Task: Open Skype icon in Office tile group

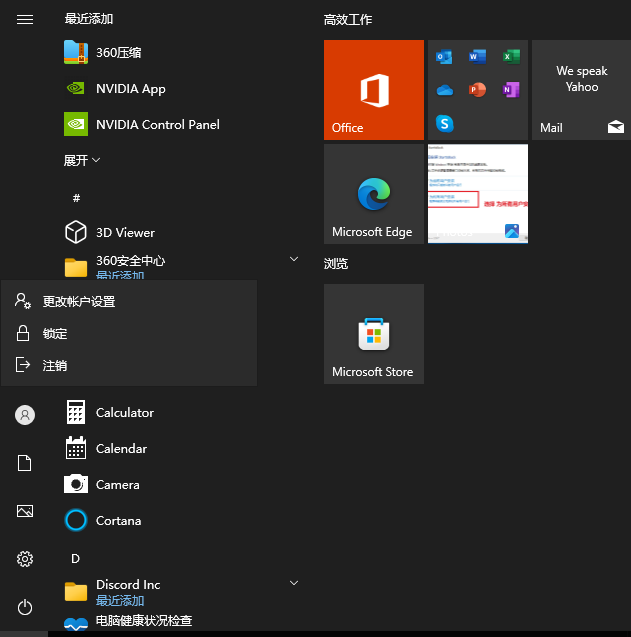Action: [x=445, y=123]
